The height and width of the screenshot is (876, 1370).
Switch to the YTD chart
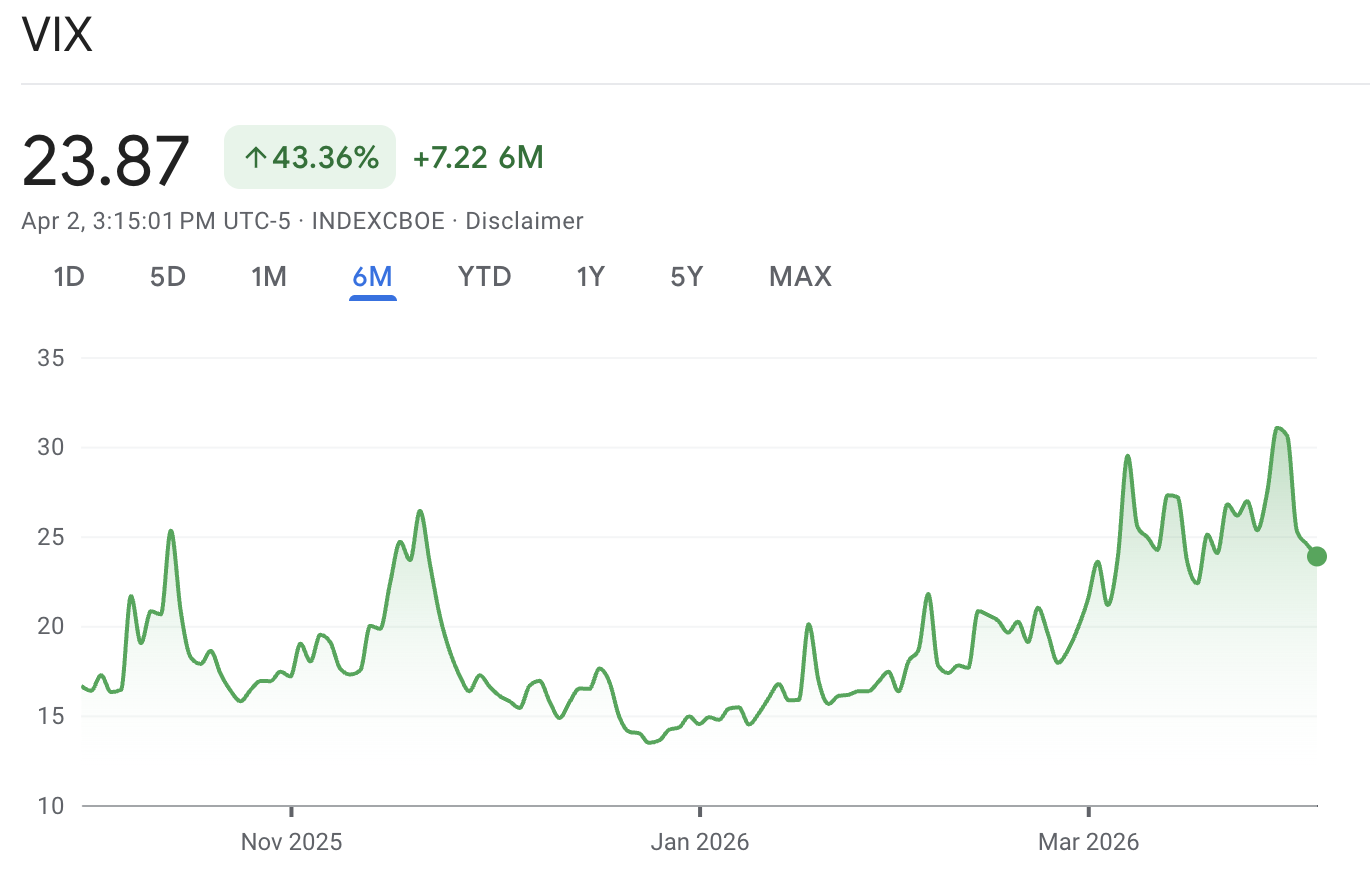pos(484,277)
